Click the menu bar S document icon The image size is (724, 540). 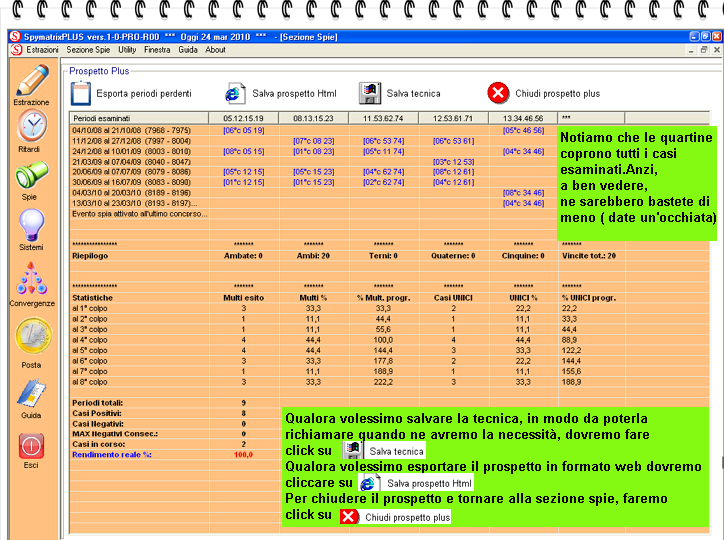16,49
